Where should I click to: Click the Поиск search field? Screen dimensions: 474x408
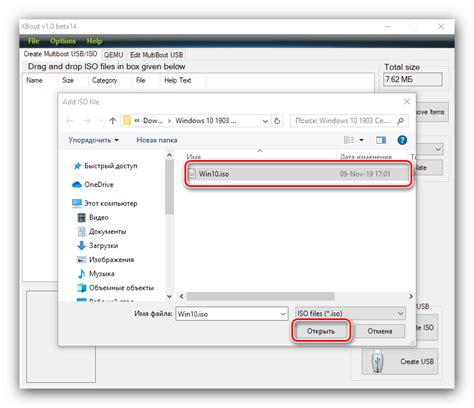(x=349, y=121)
